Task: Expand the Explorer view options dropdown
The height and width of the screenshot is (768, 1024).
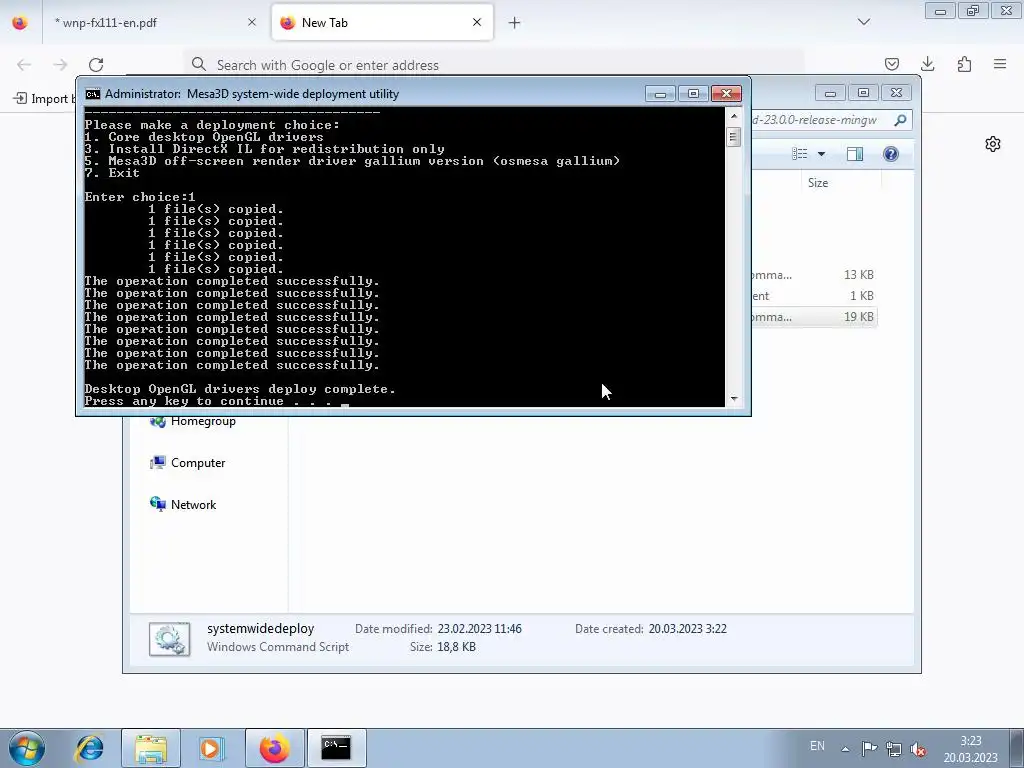Action: (x=822, y=154)
